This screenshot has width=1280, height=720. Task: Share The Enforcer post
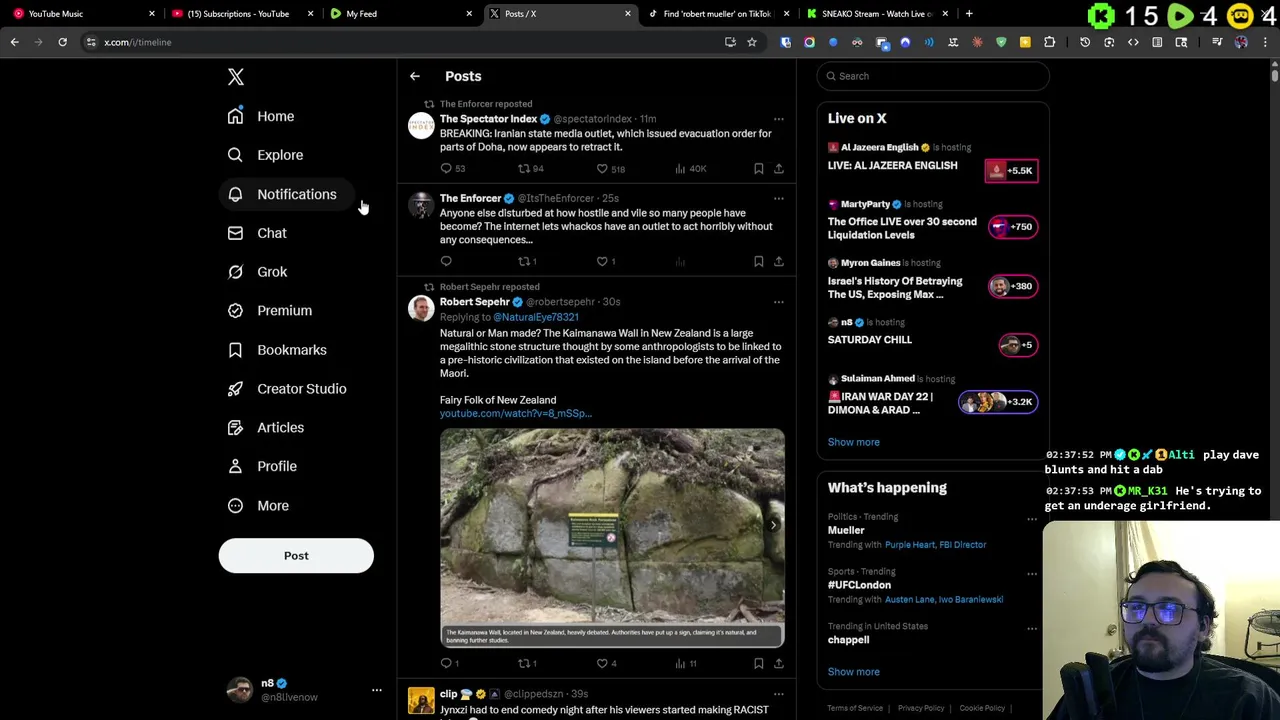(778, 261)
